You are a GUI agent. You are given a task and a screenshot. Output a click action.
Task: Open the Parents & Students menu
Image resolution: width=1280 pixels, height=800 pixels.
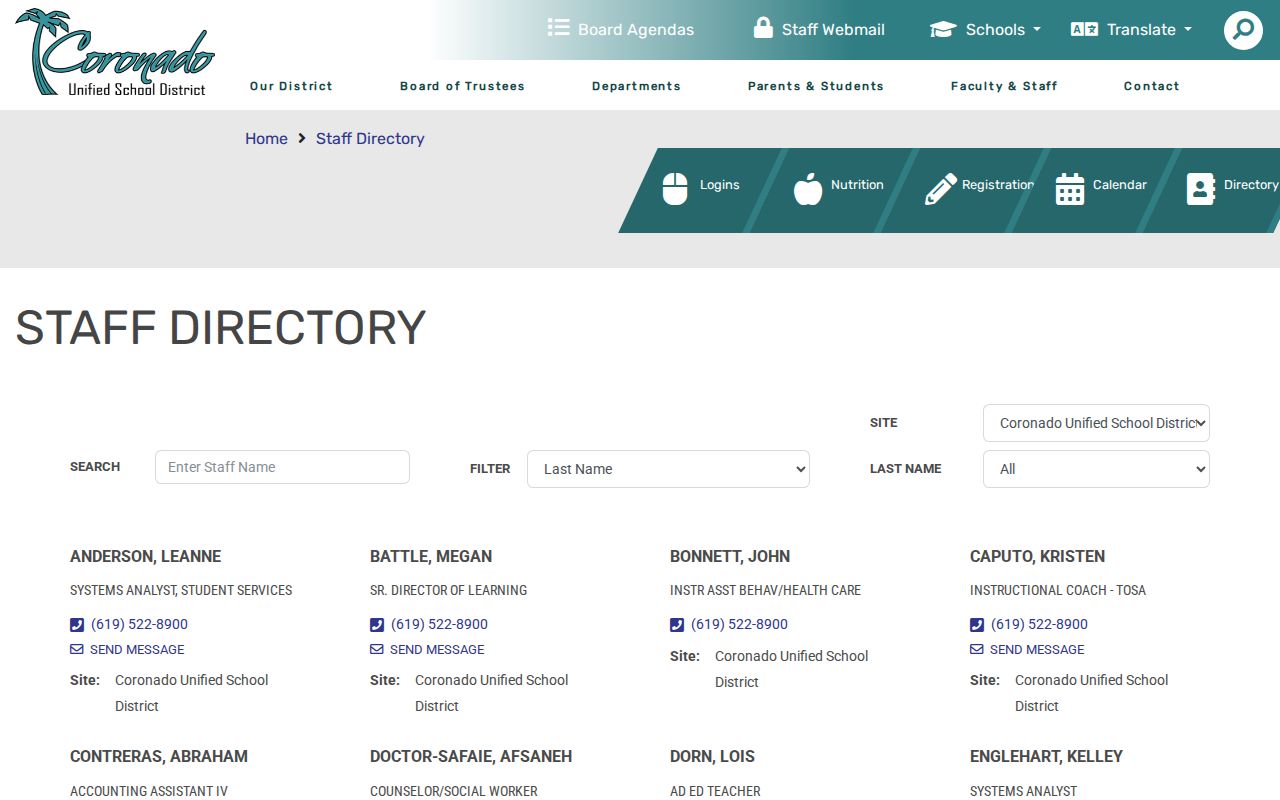click(816, 86)
